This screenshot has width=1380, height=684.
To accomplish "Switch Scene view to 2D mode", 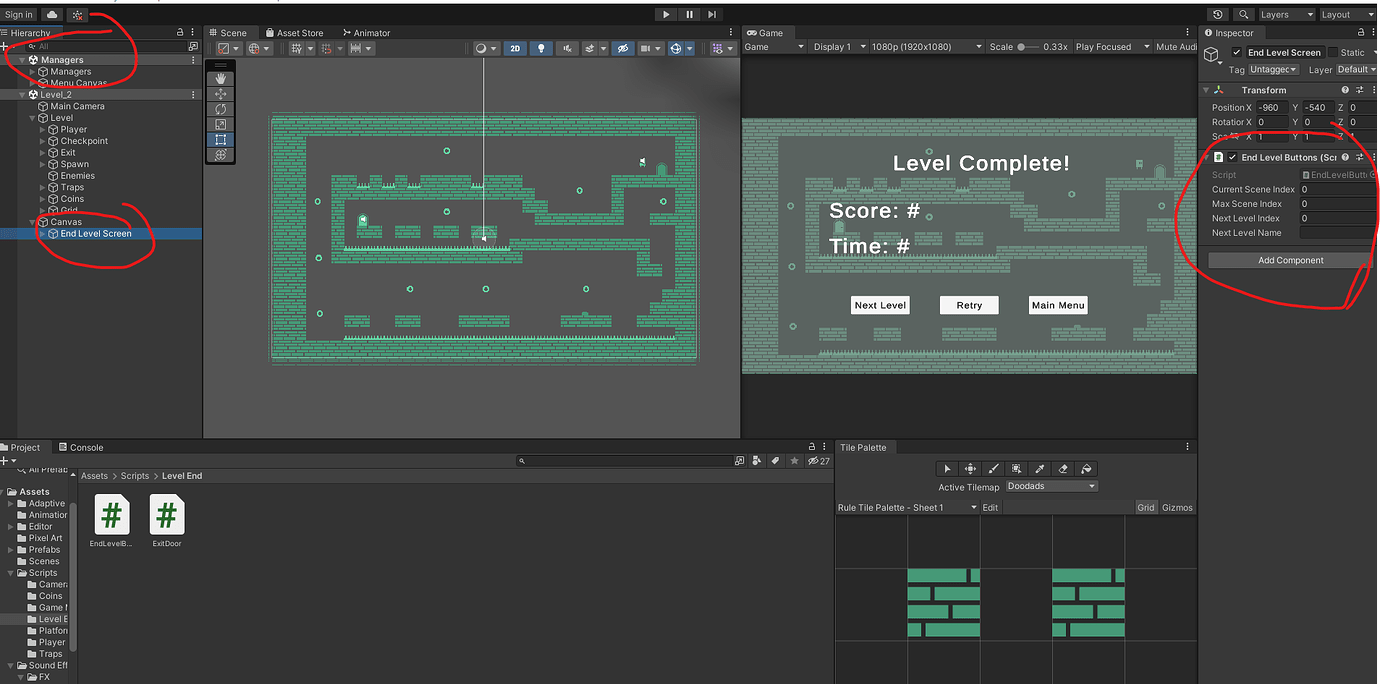I will 512,48.
